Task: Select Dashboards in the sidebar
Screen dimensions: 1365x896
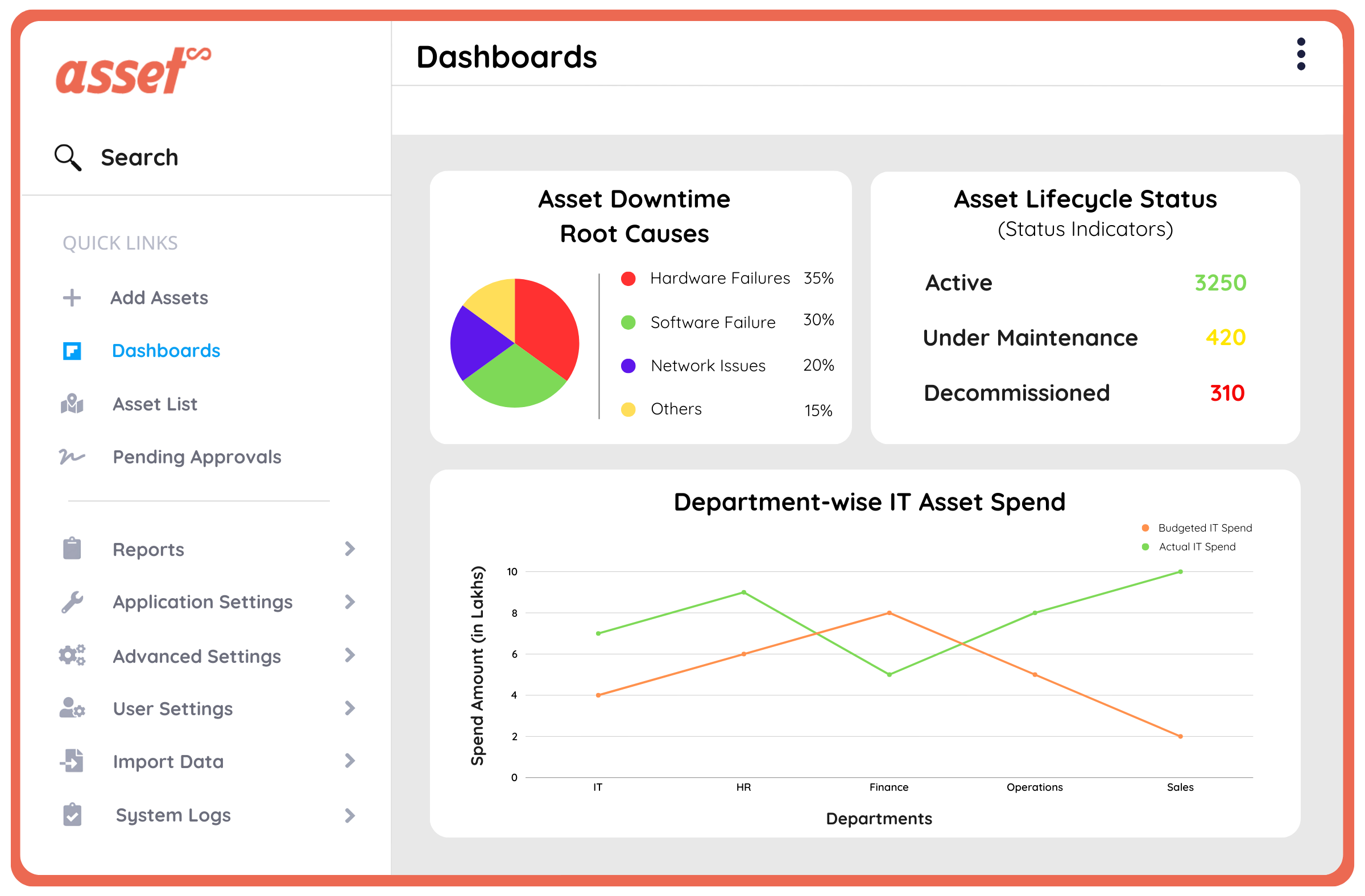Action: pos(166,351)
